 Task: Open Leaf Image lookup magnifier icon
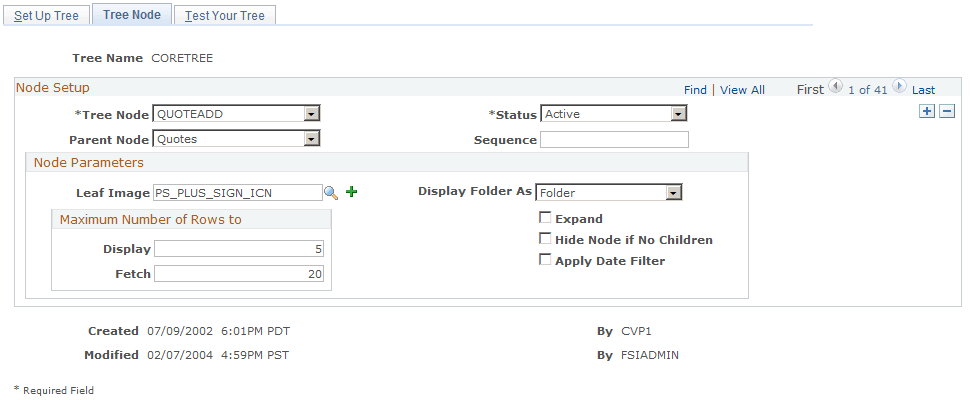(331, 193)
